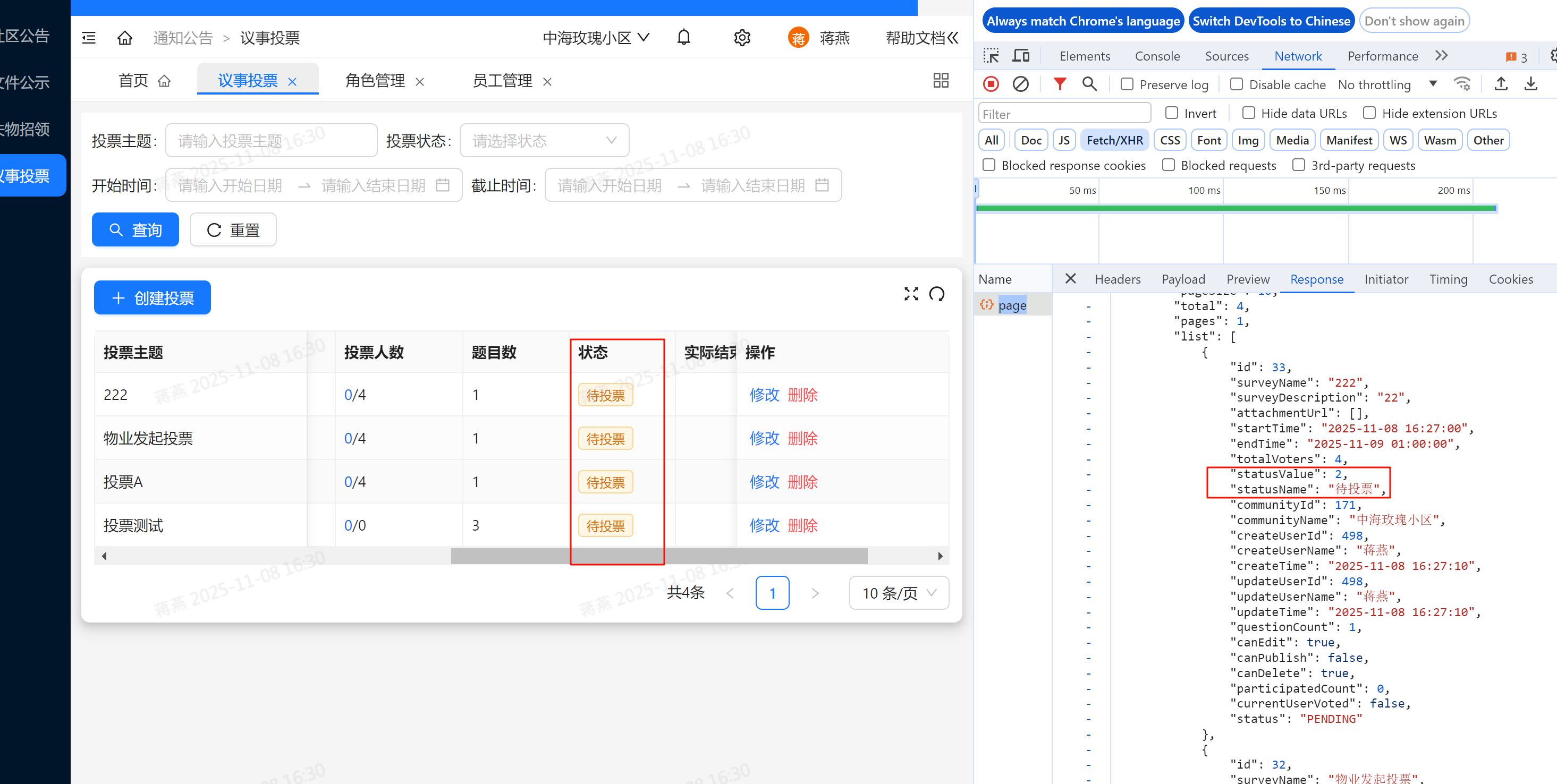The width and height of the screenshot is (1557, 784).
Task: Open DevTools network search magnifier
Action: [x=1089, y=84]
